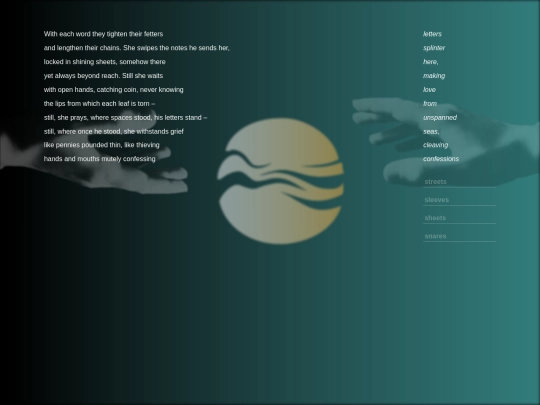Click the italic word 'seas,'

point(431,132)
